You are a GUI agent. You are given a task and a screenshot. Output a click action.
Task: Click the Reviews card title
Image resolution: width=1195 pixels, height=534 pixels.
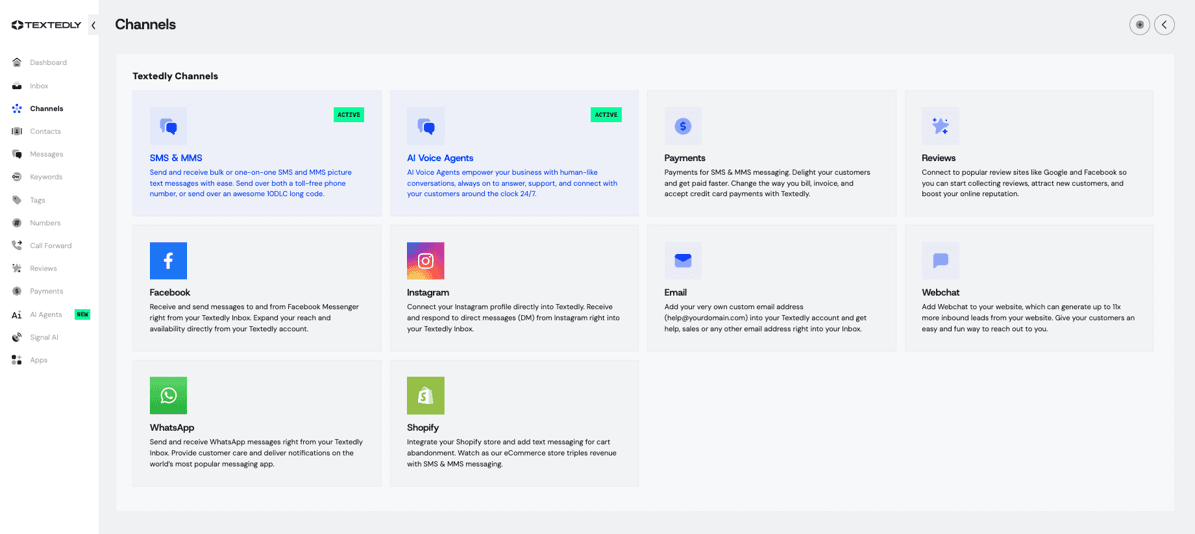939,158
